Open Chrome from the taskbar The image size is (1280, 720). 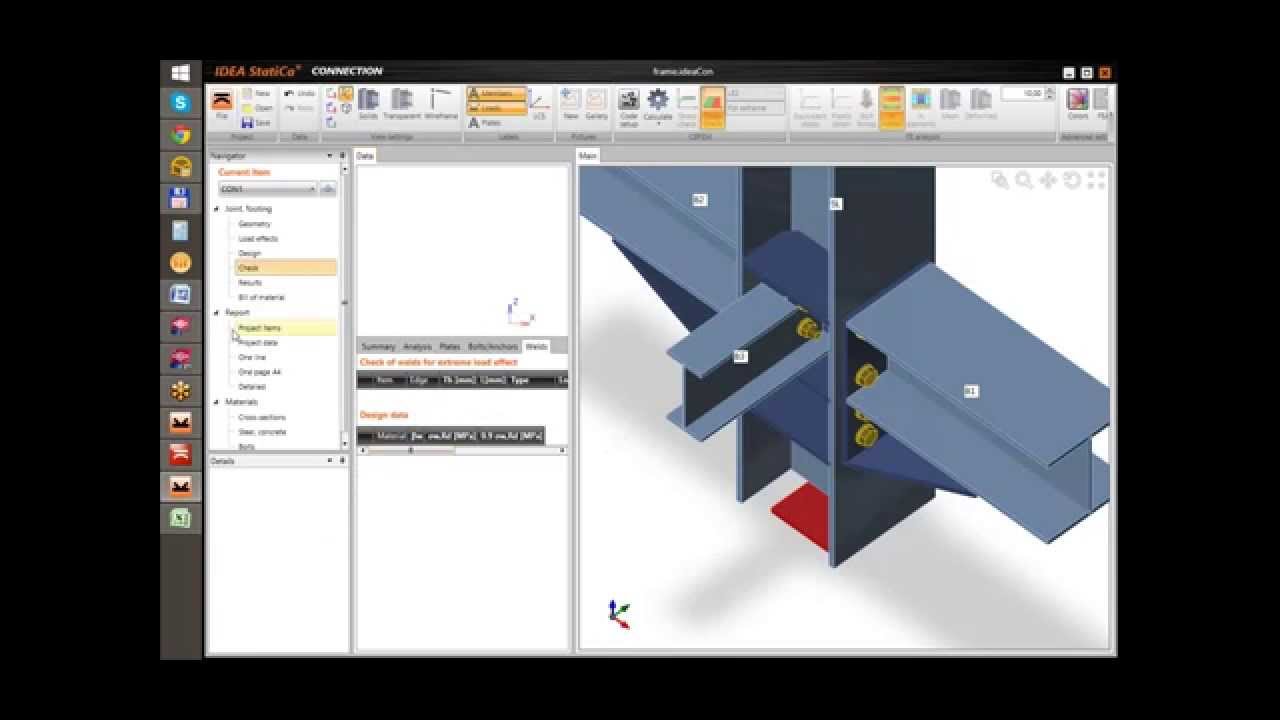180,134
